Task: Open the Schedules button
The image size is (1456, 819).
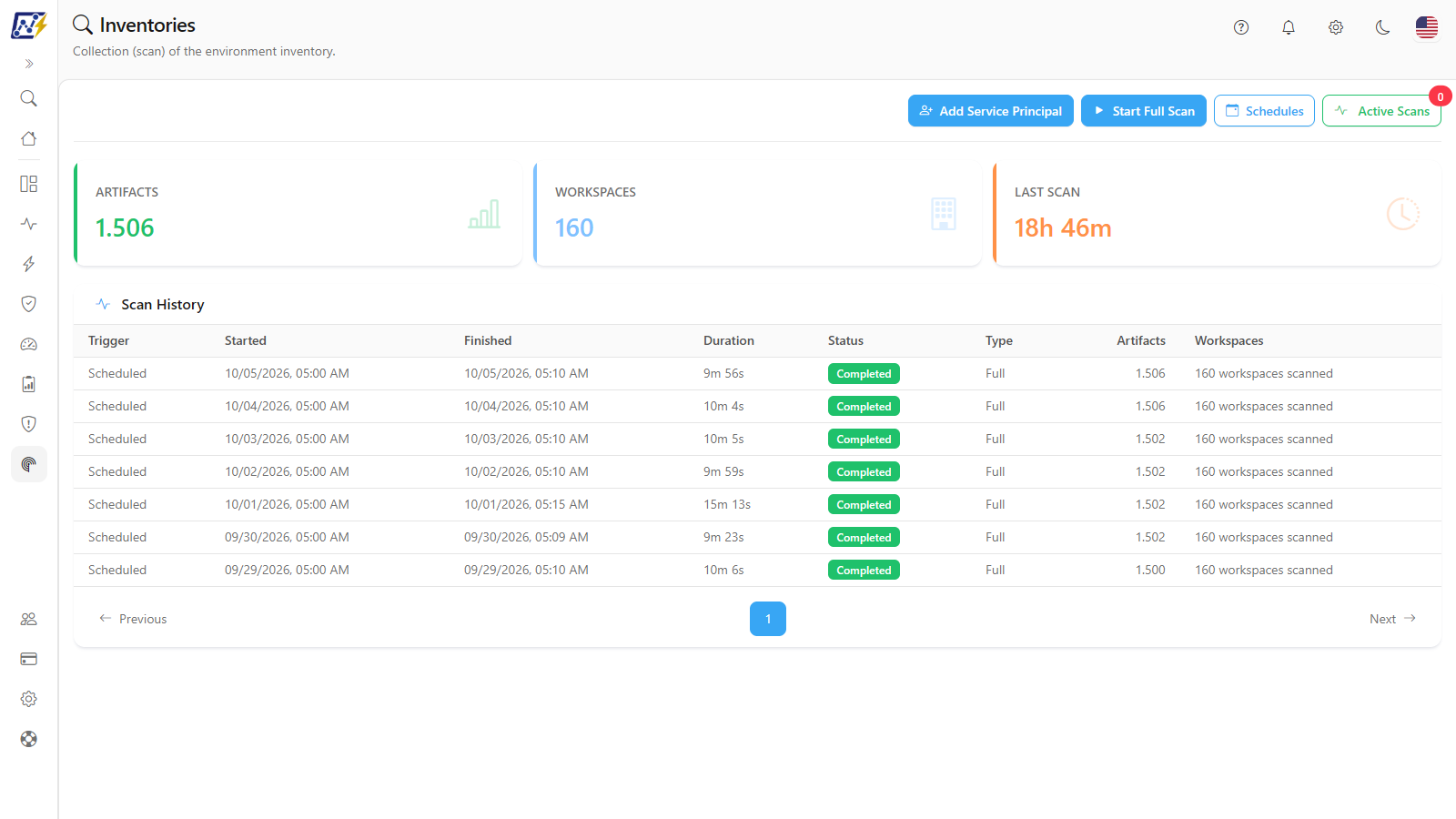Action: coord(1264,111)
